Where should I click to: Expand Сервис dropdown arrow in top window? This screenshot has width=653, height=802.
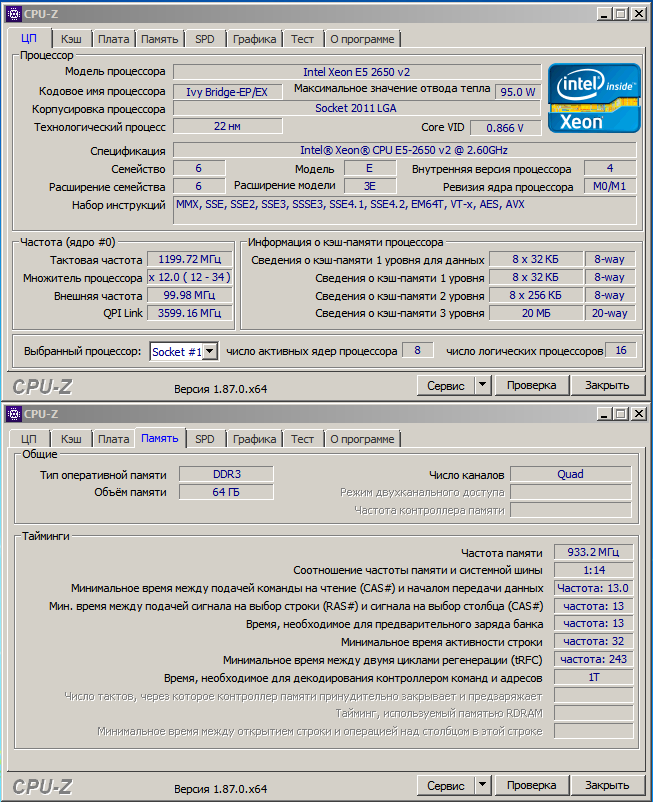(x=483, y=386)
